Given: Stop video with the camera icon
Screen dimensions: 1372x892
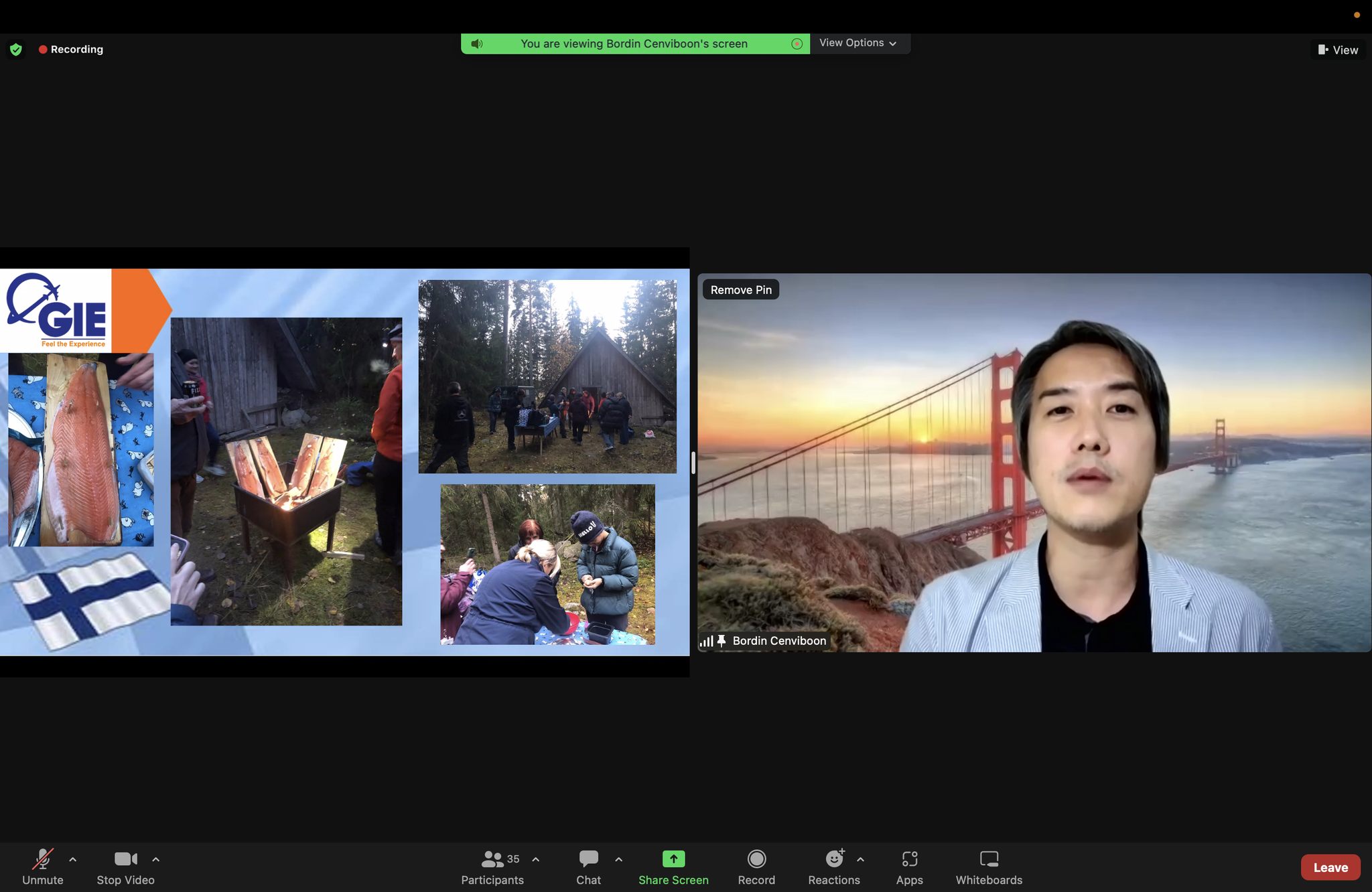Looking at the screenshot, I should pos(125,859).
